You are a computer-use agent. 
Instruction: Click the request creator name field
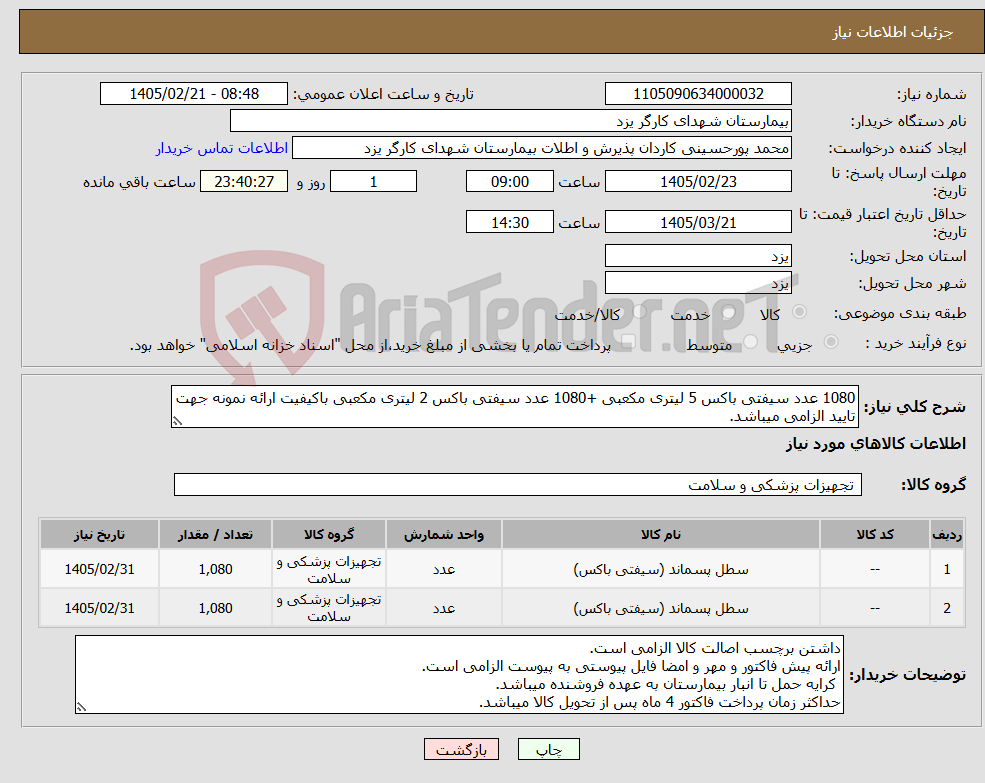(x=541, y=148)
